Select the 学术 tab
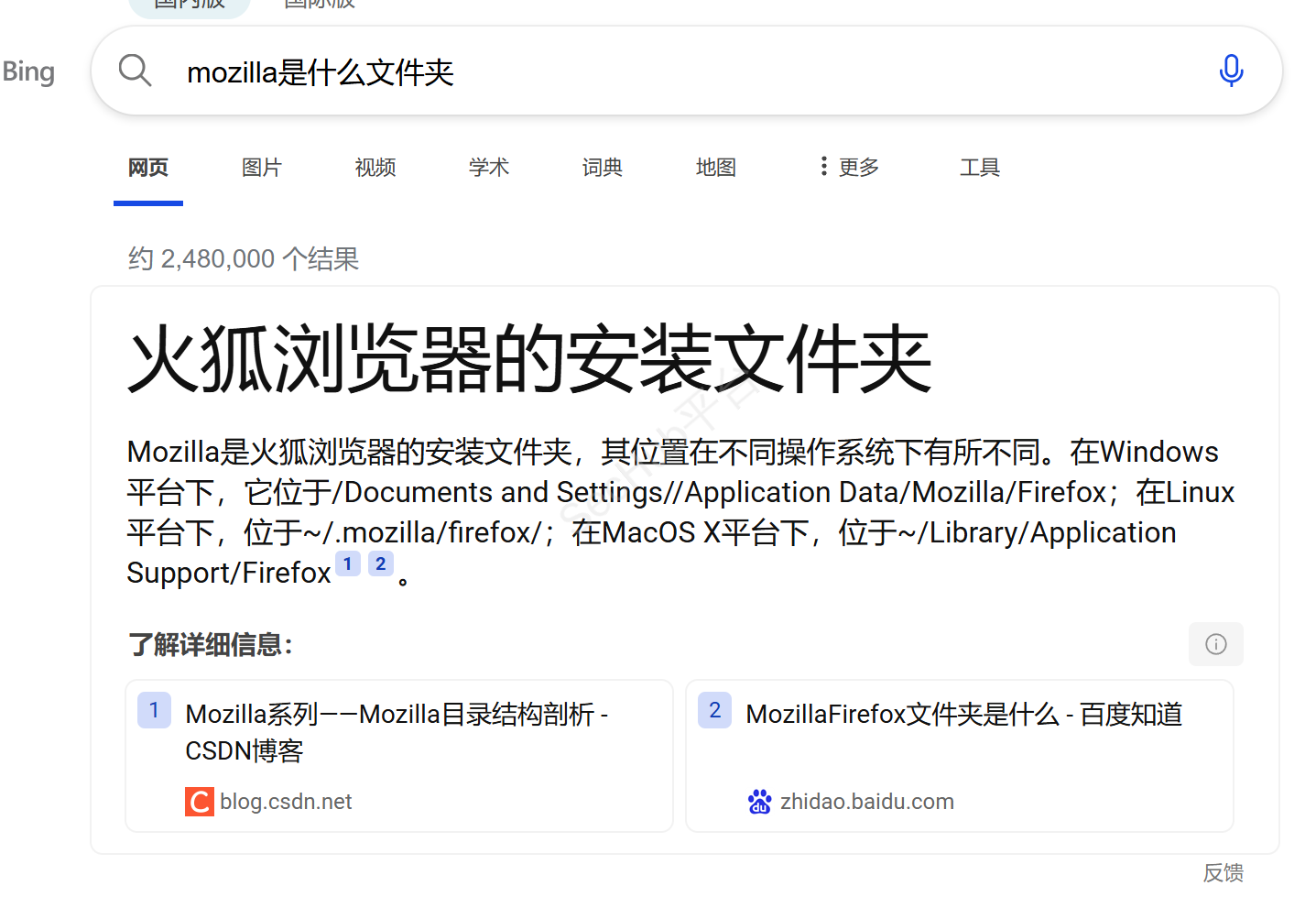This screenshot has height=897, width=1316. coord(489,167)
